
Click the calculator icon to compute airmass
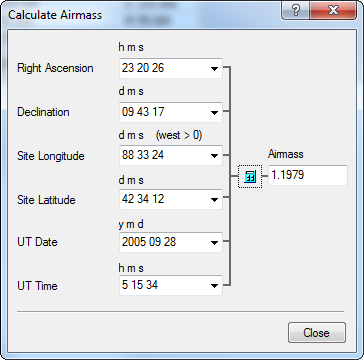[x=250, y=176]
